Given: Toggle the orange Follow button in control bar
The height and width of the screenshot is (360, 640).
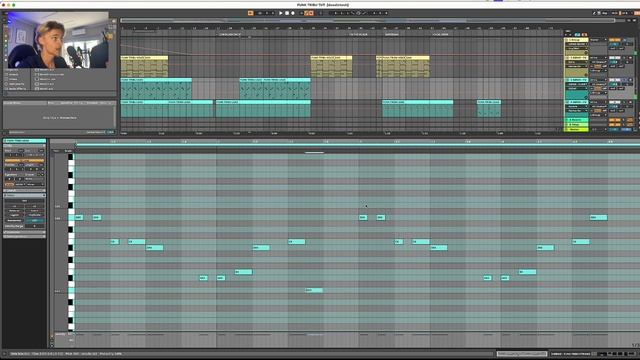Looking at the screenshot, I should coord(251,13).
